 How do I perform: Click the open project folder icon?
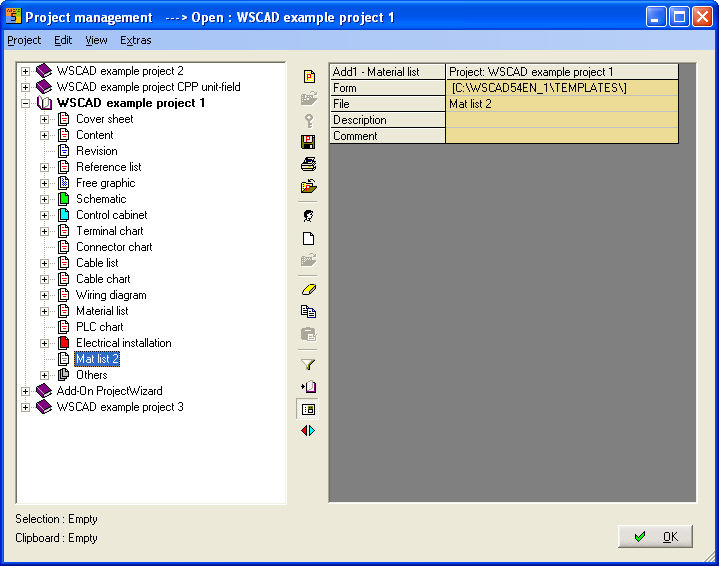(x=309, y=186)
